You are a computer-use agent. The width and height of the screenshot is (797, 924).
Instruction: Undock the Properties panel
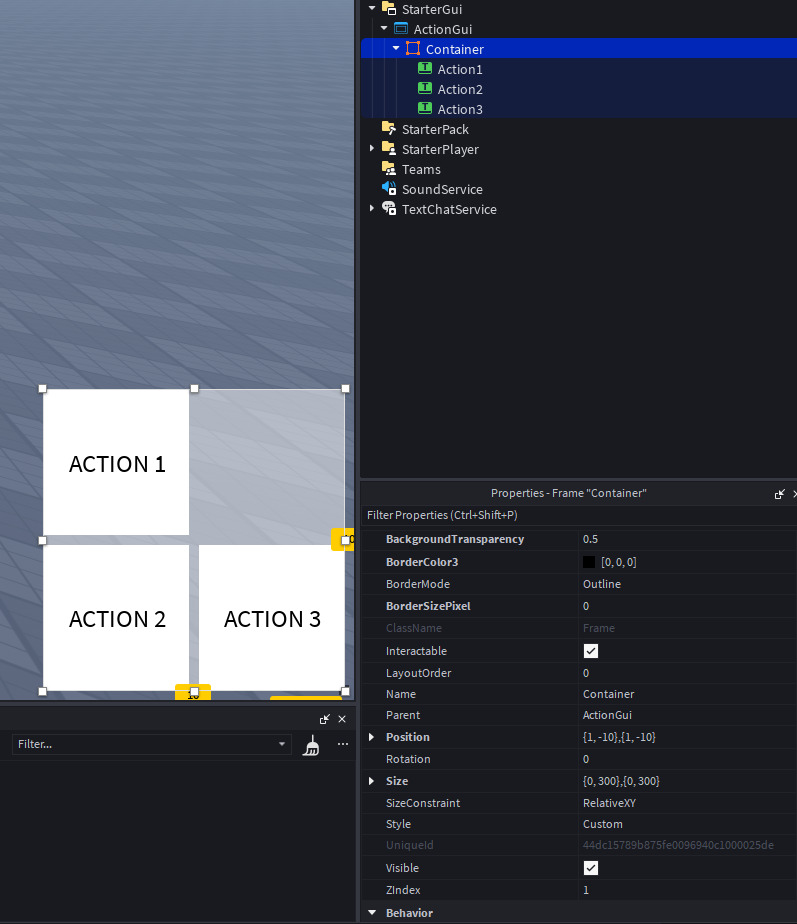click(779, 494)
